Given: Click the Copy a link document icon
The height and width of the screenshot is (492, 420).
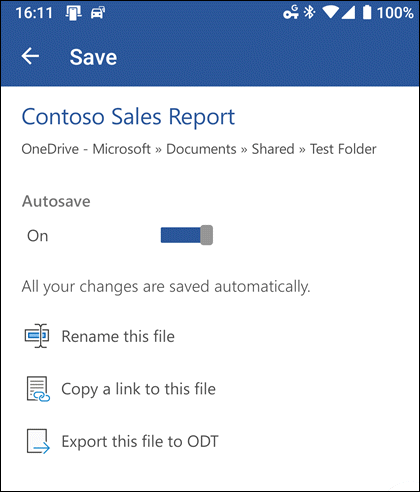Looking at the screenshot, I should coord(38,389).
